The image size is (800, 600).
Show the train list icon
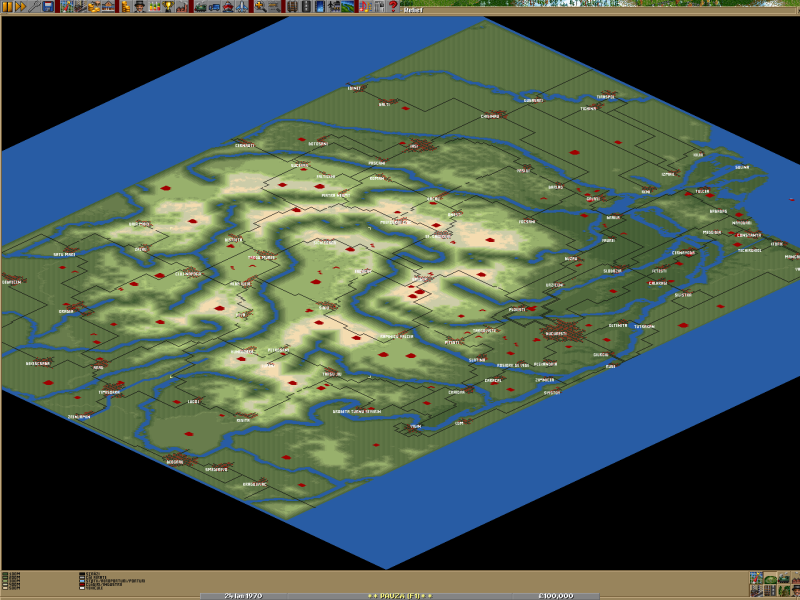(200, 6)
